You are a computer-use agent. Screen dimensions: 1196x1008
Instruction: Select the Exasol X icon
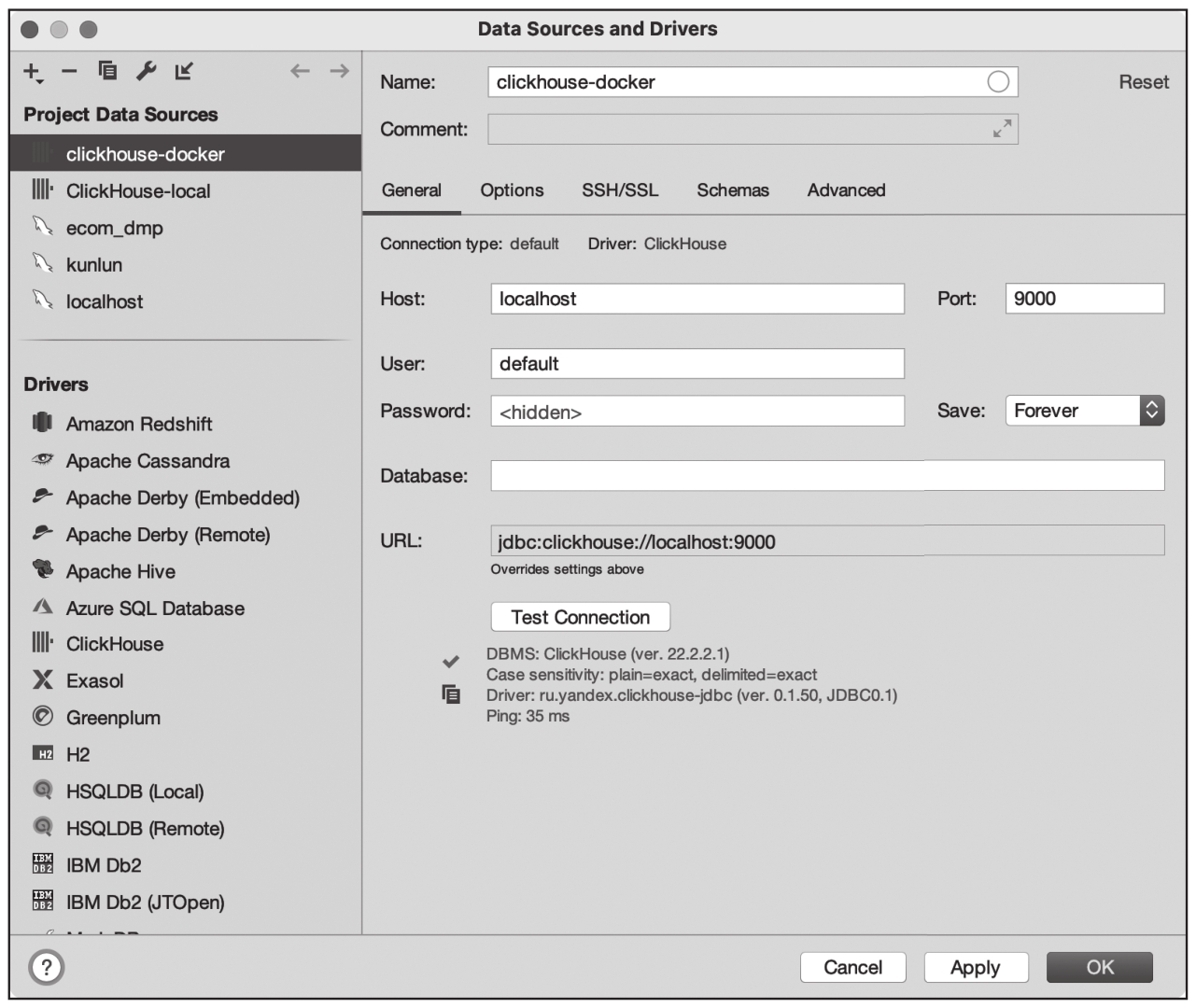click(42, 679)
